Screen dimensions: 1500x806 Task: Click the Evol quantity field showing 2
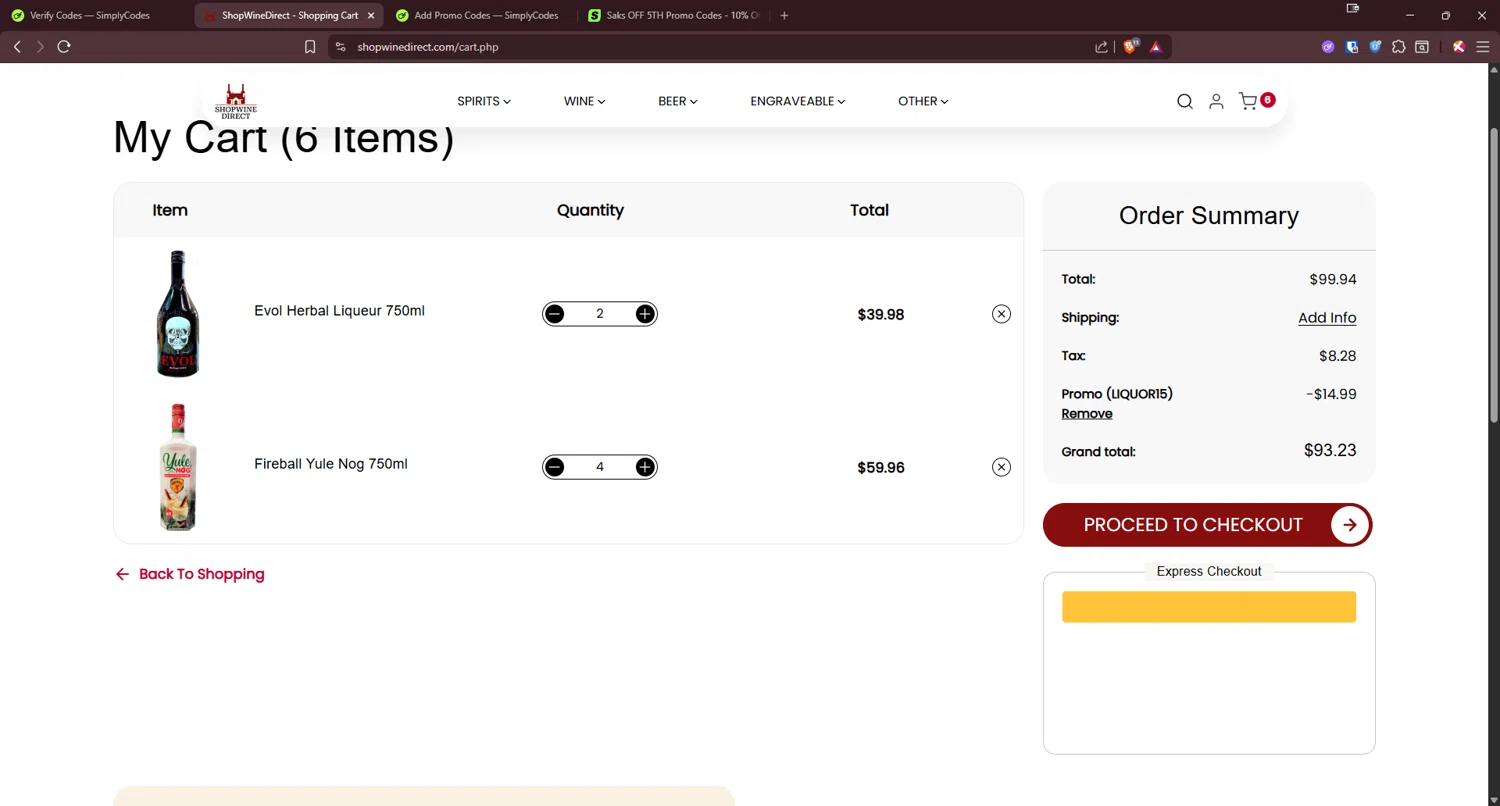click(x=600, y=314)
